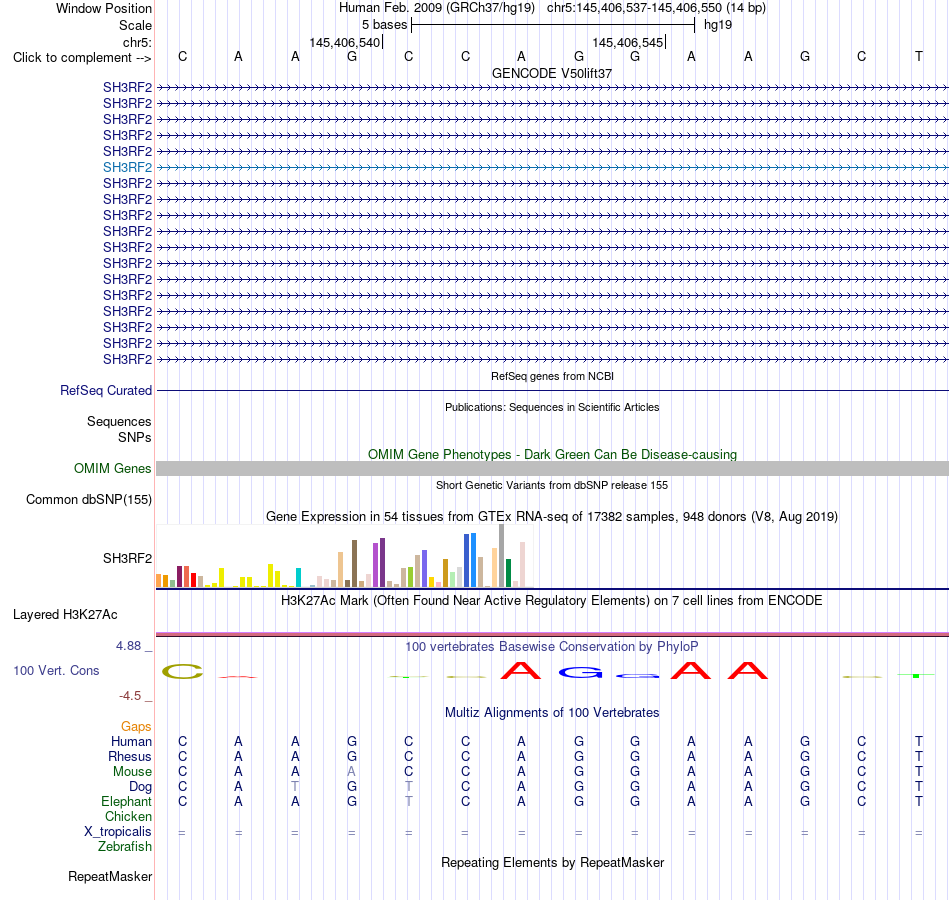
Task: Click the 'Common dbSNP(155)' track label
Action: [x=88, y=499]
